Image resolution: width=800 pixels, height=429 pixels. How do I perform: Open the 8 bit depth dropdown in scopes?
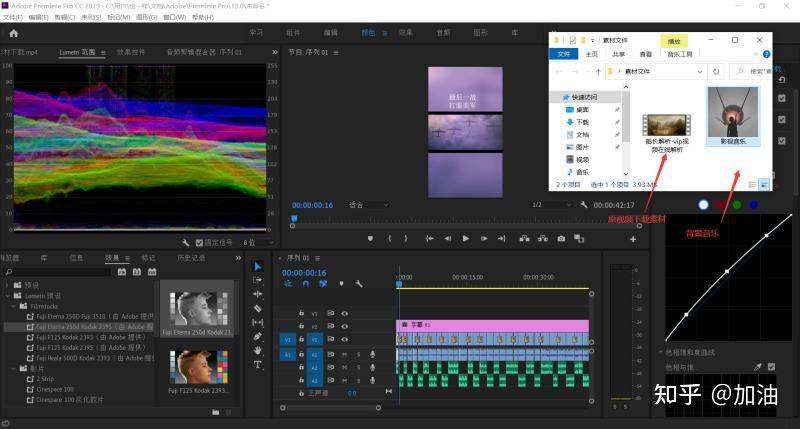(x=259, y=243)
